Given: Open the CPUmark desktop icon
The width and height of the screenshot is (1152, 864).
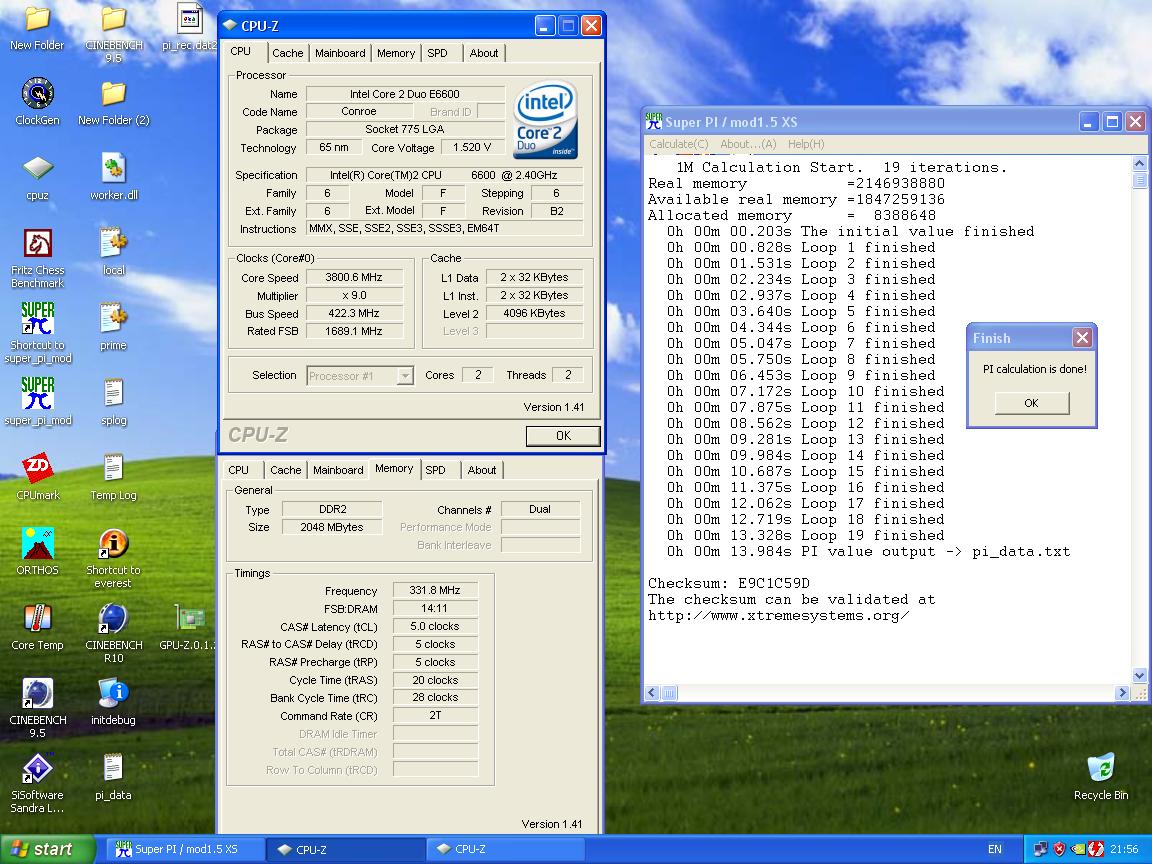Looking at the screenshot, I should click(37, 469).
